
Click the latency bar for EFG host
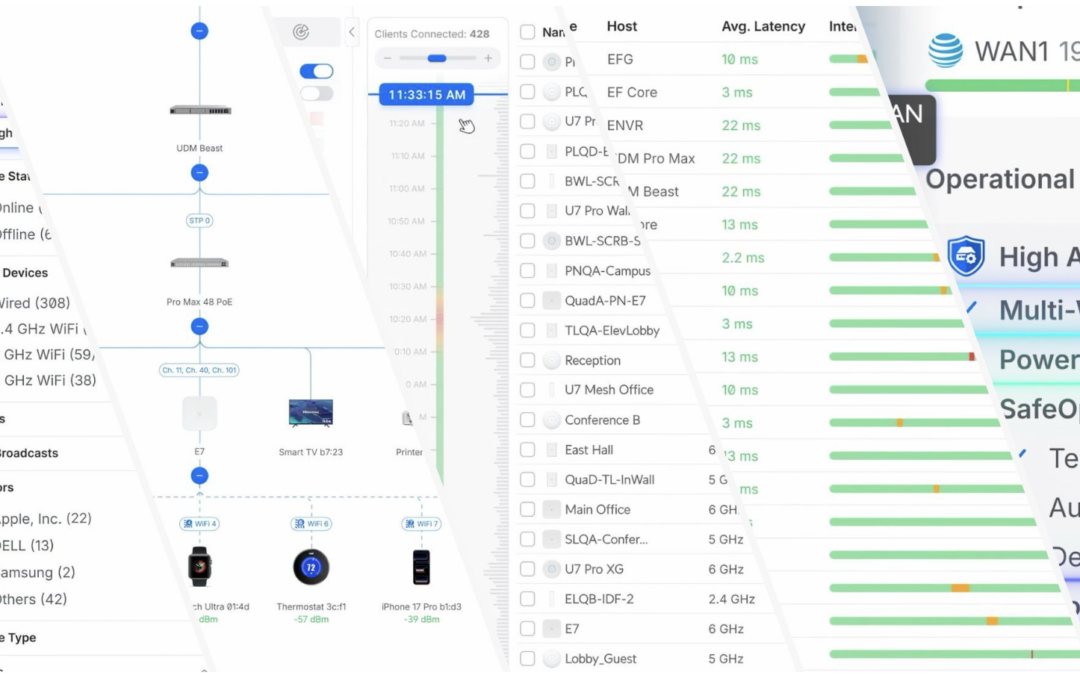click(848, 59)
